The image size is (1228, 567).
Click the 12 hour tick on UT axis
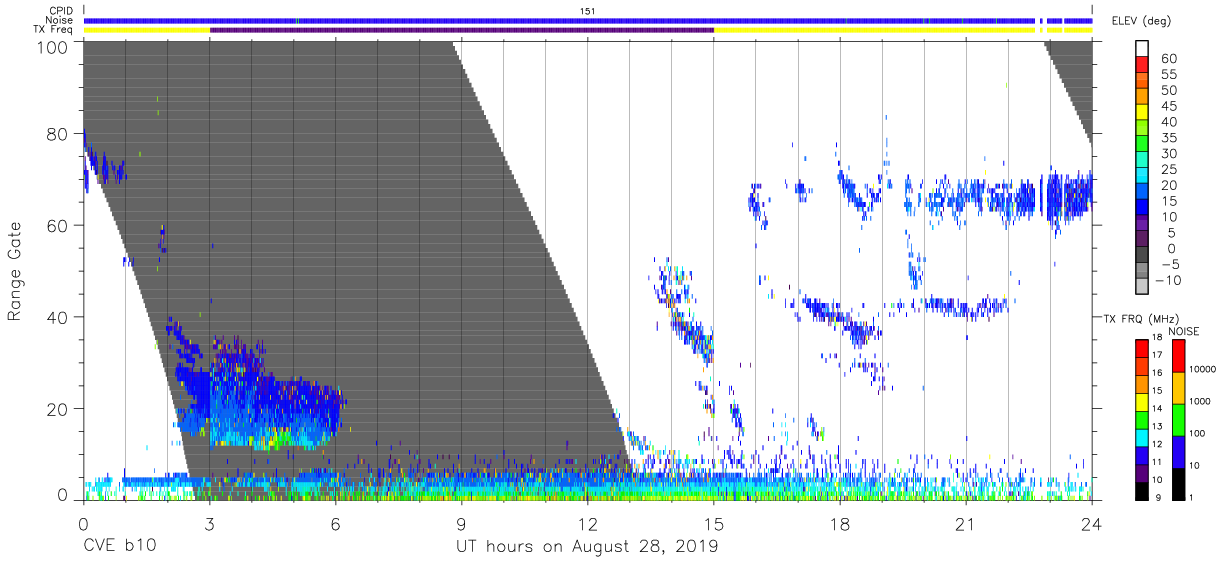point(587,523)
